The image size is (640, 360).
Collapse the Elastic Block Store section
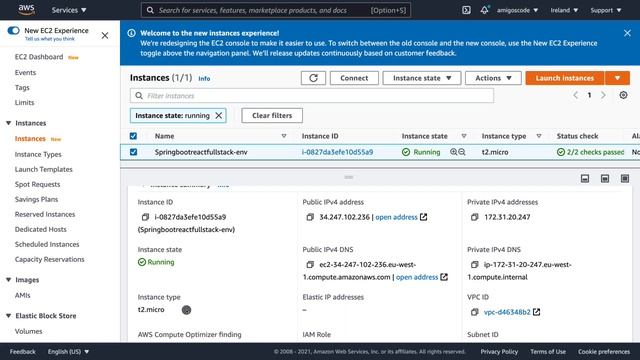pos(8,316)
